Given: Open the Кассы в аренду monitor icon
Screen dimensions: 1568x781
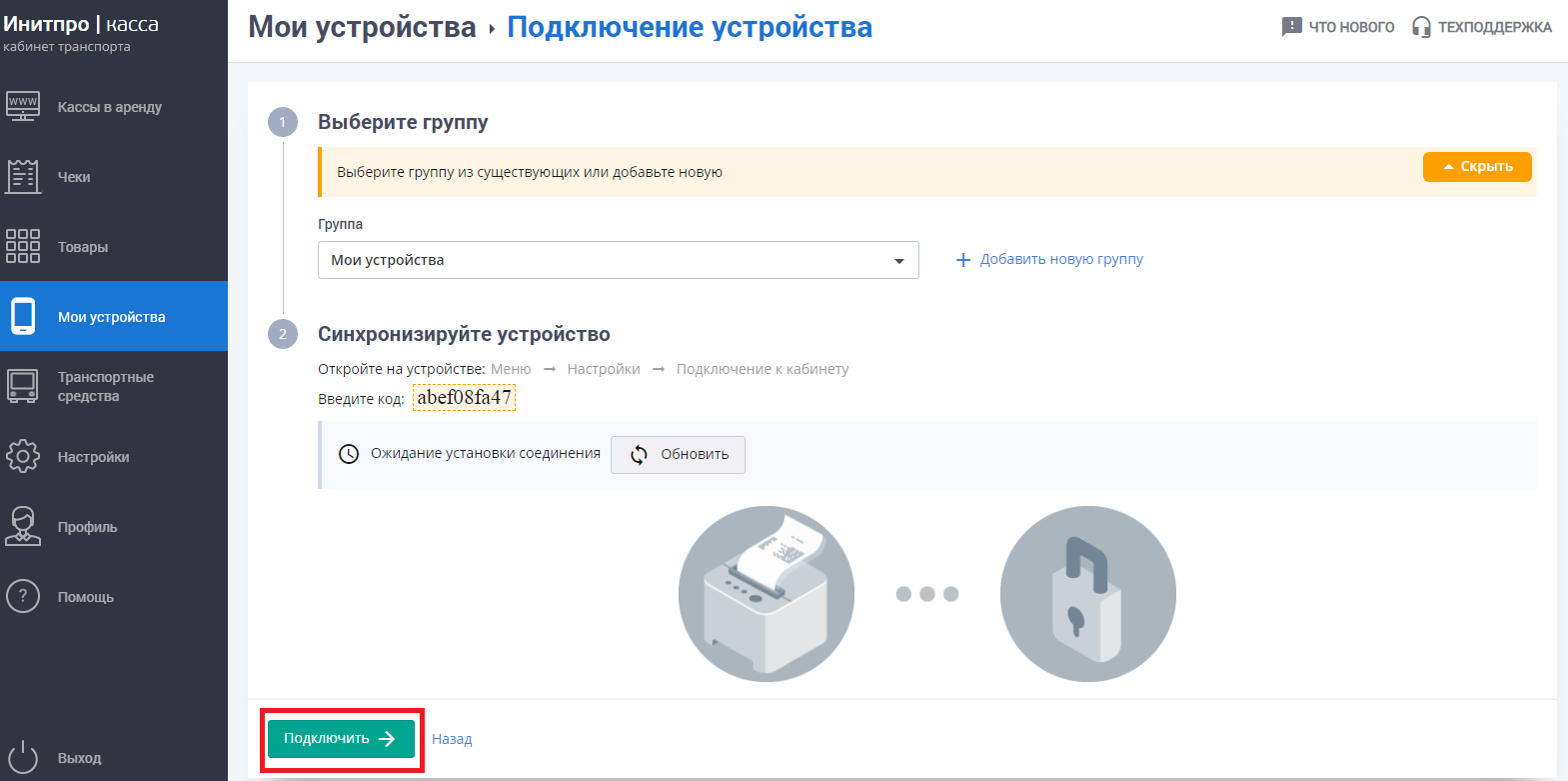Looking at the screenshot, I should point(23,106).
